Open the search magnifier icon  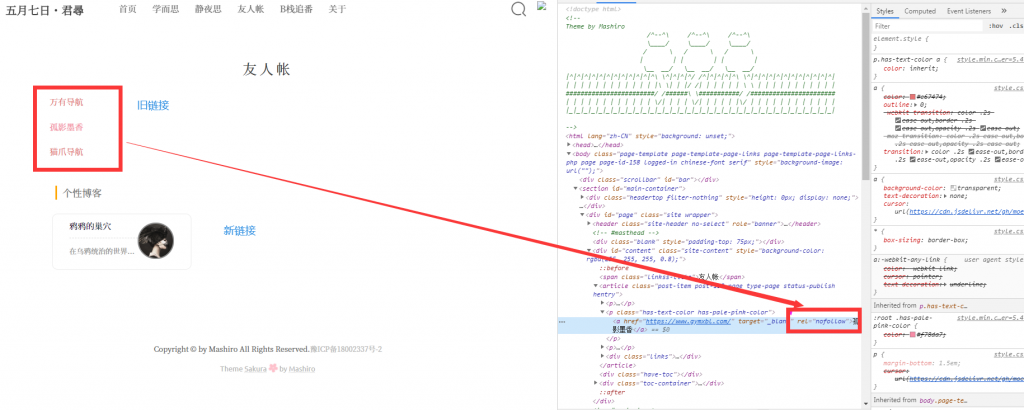[519, 9]
